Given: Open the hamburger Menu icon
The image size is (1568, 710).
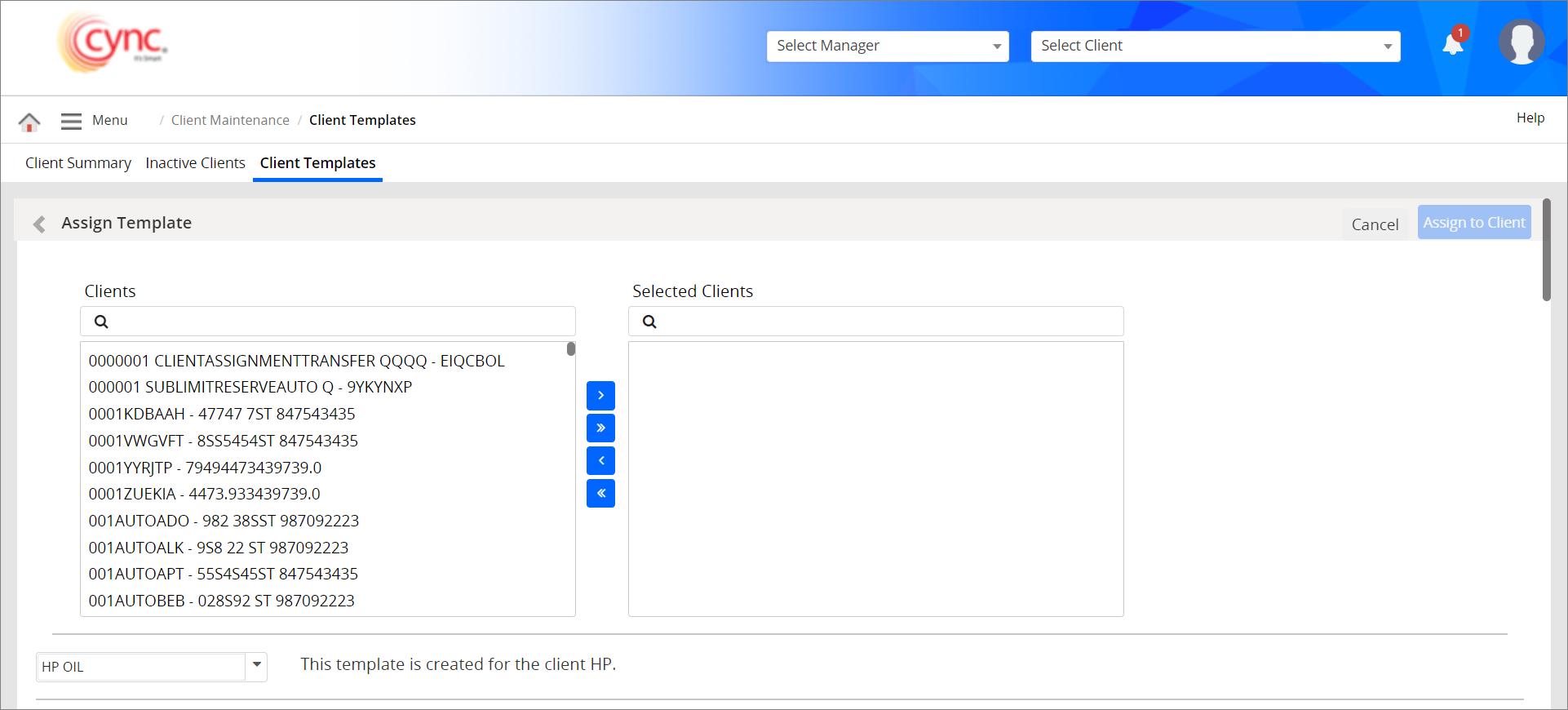Looking at the screenshot, I should [71, 121].
